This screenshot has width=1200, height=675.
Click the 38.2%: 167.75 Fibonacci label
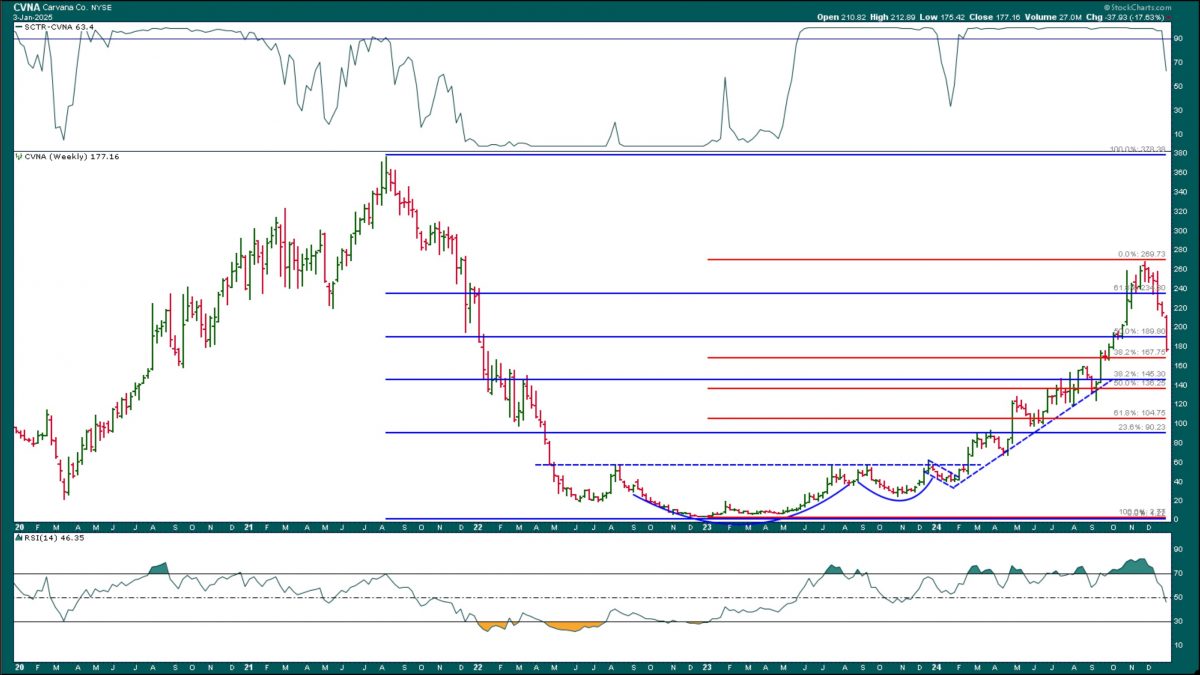click(1142, 352)
